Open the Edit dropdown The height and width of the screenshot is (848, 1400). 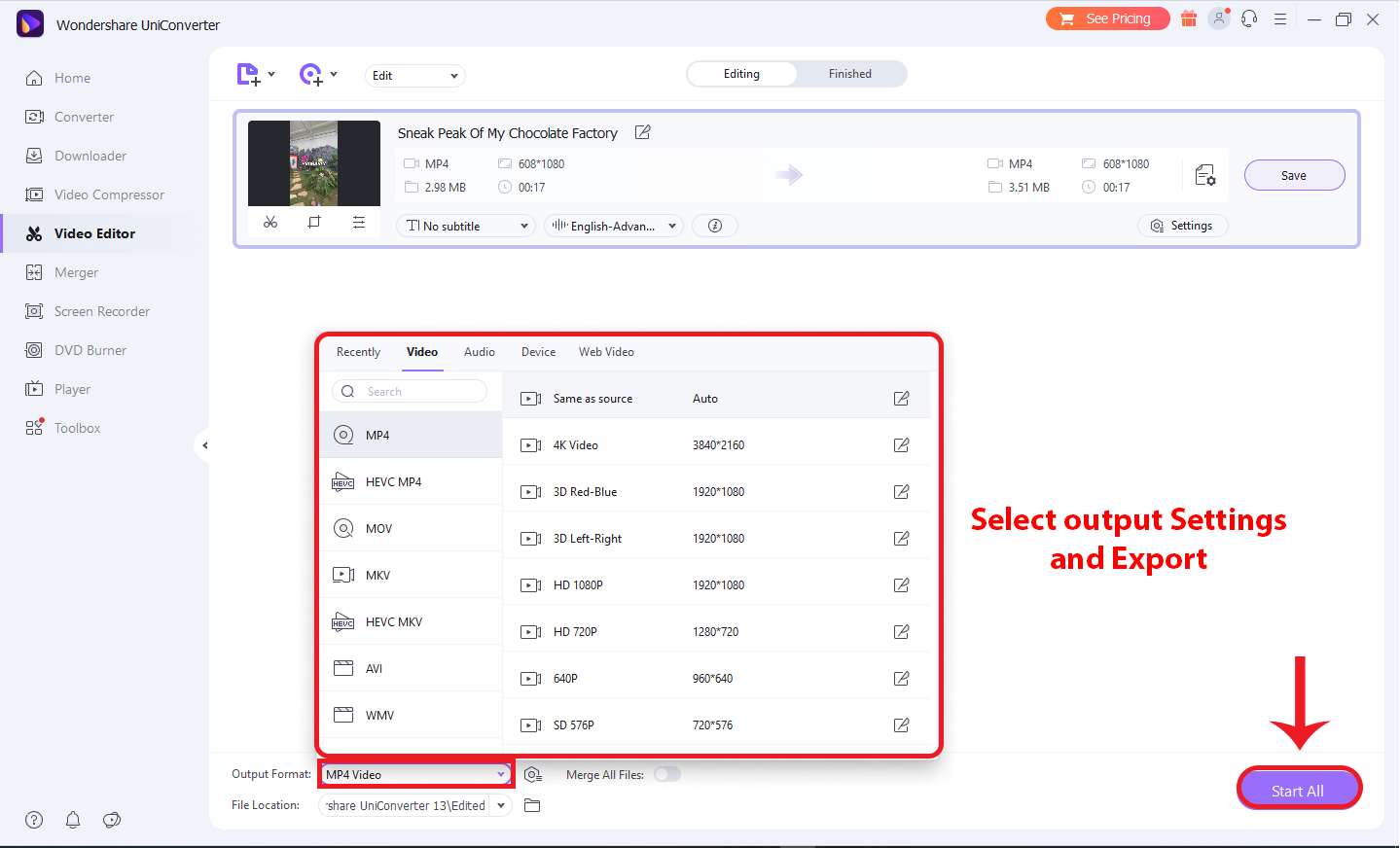coord(415,76)
